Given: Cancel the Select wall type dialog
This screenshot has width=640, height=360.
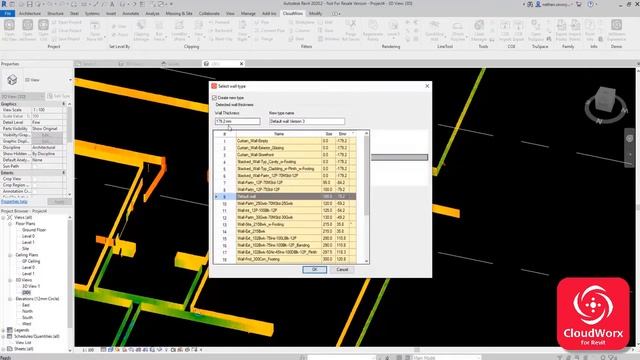Looking at the screenshot, I should (x=342, y=270).
